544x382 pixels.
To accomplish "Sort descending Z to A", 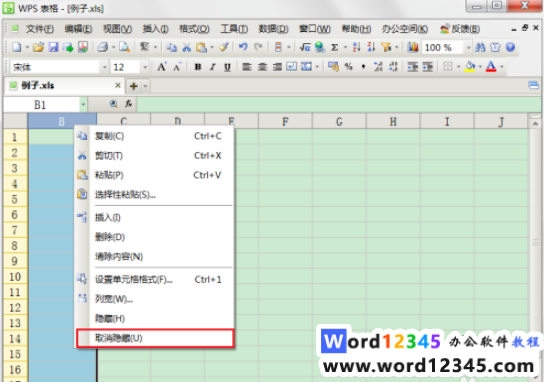I will pos(371,47).
